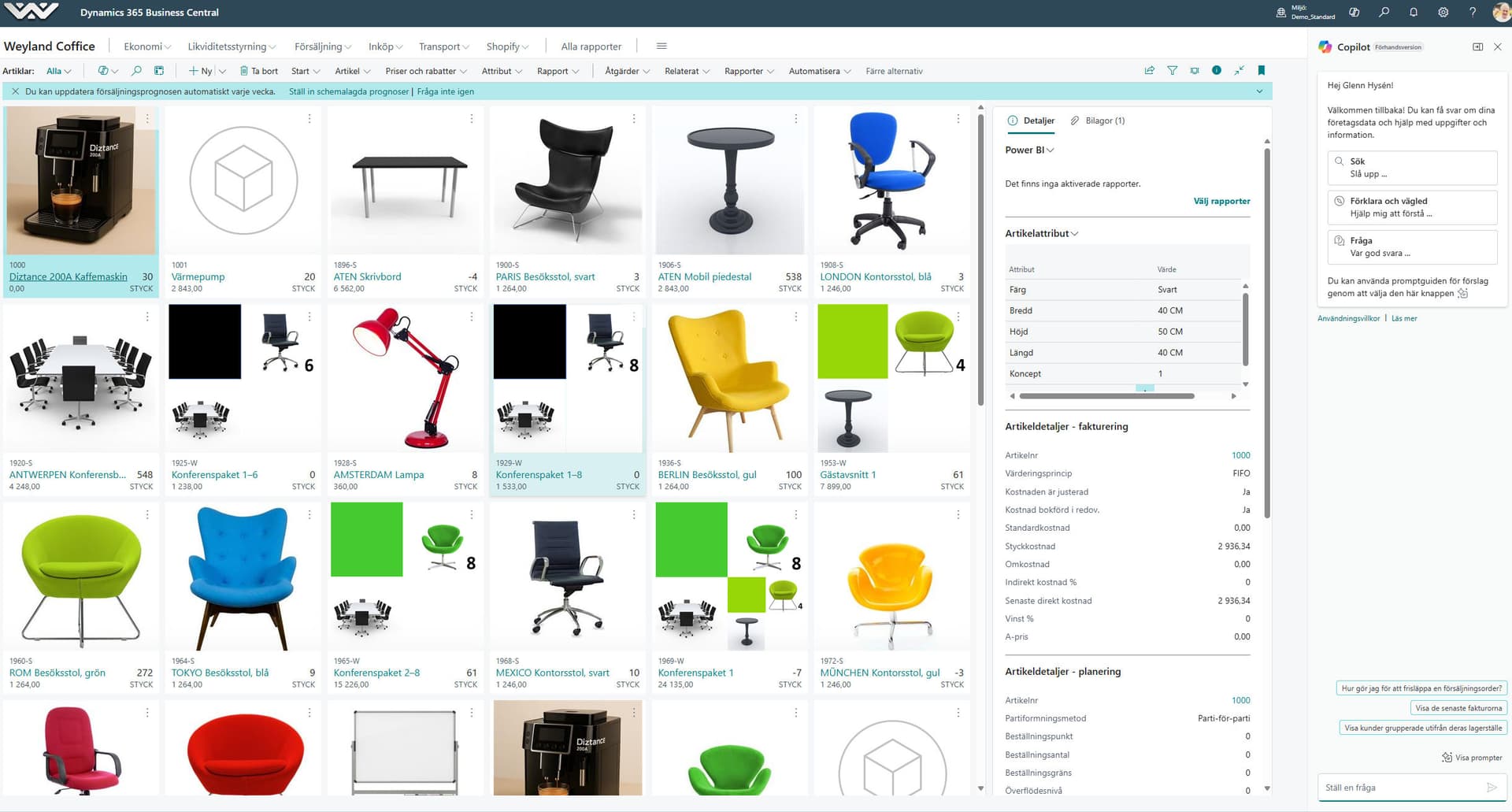Open the dropdown arrow next to Ny
The width and height of the screenshot is (1512, 812).
[222, 71]
